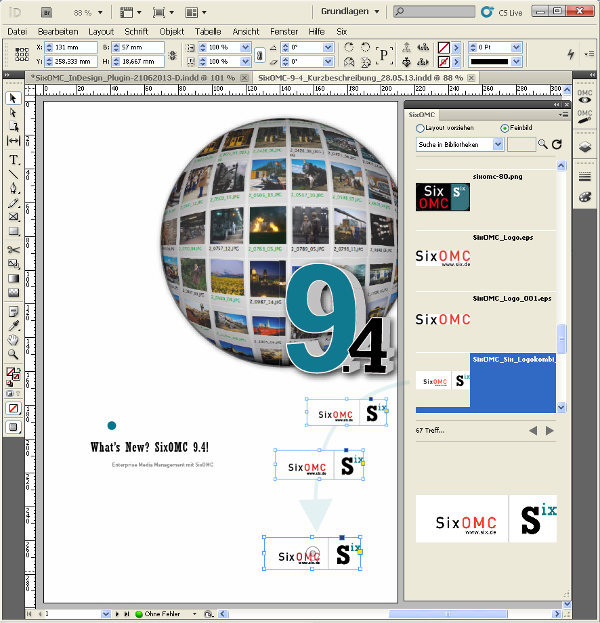Select the Gradient Swatch tool
Image resolution: width=600 pixels, height=623 pixels.
click(13, 278)
